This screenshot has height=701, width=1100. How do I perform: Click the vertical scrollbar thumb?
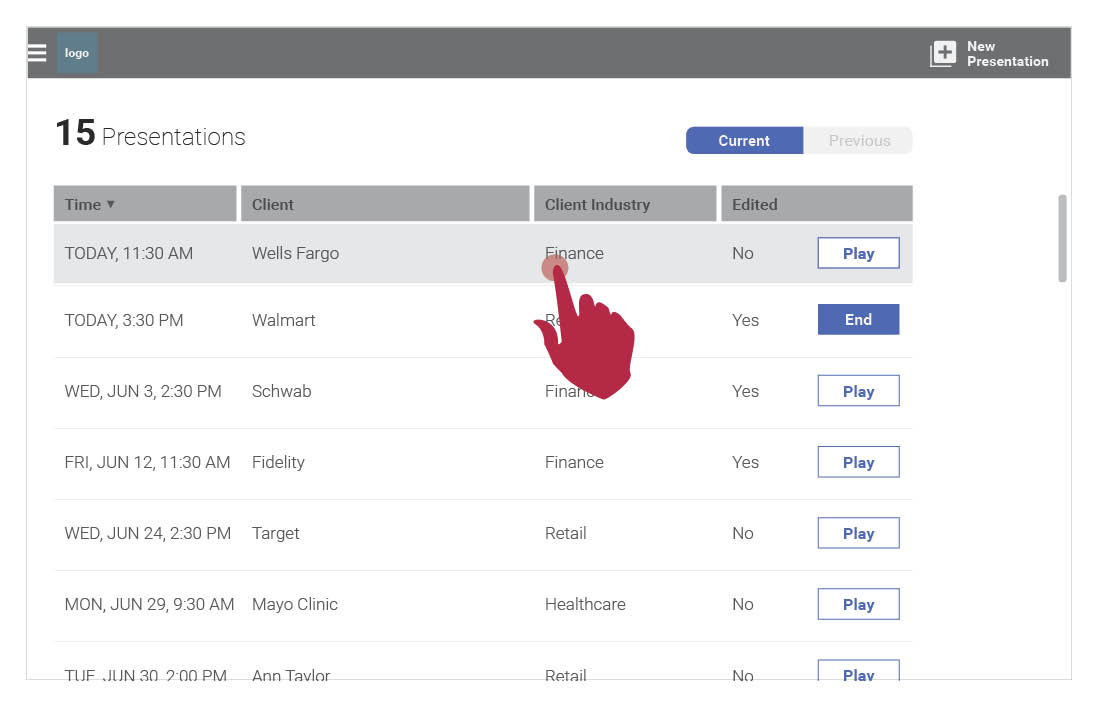[x=1062, y=239]
